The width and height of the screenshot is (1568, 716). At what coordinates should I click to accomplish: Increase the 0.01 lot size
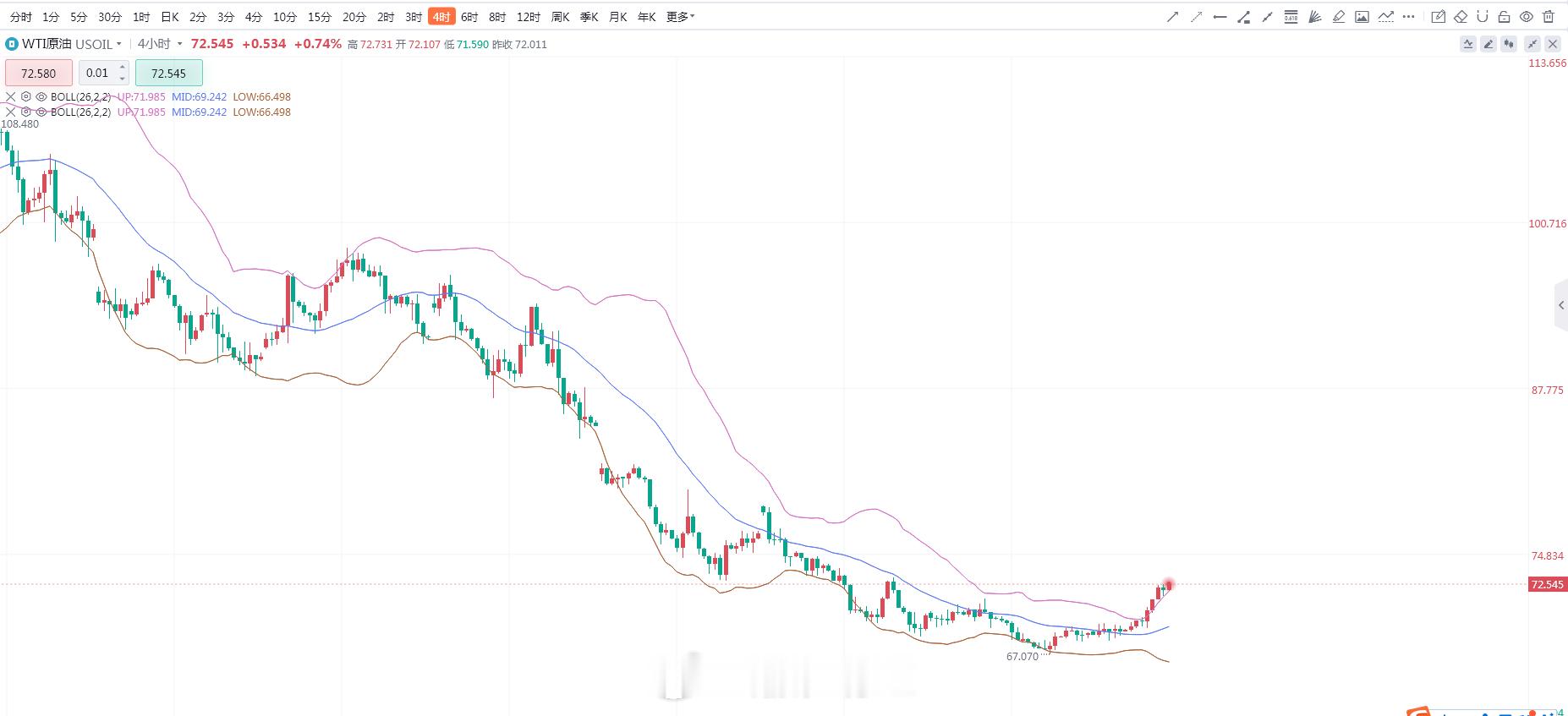[123, 68]
